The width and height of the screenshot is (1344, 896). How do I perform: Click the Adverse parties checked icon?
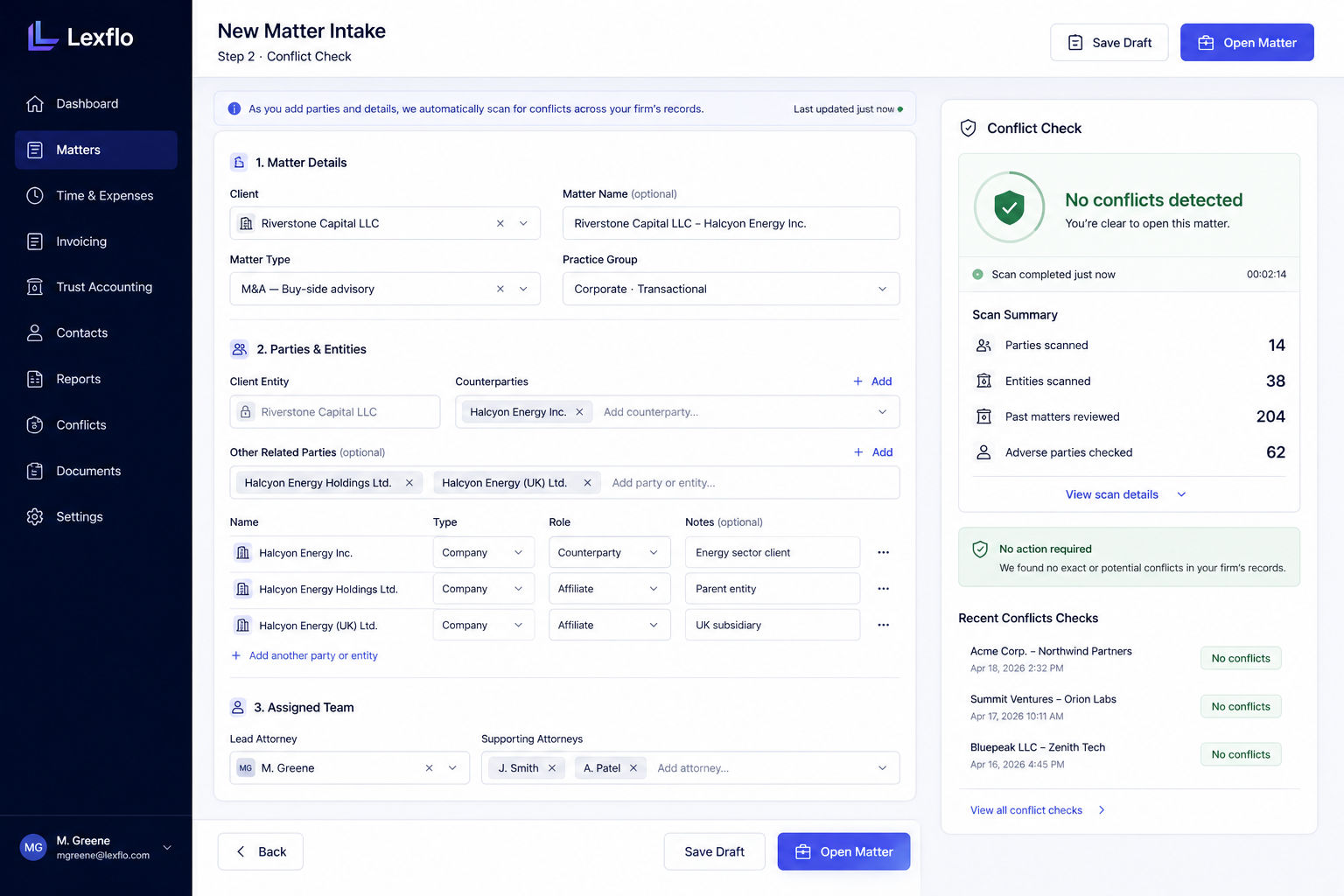click(983, 452)
